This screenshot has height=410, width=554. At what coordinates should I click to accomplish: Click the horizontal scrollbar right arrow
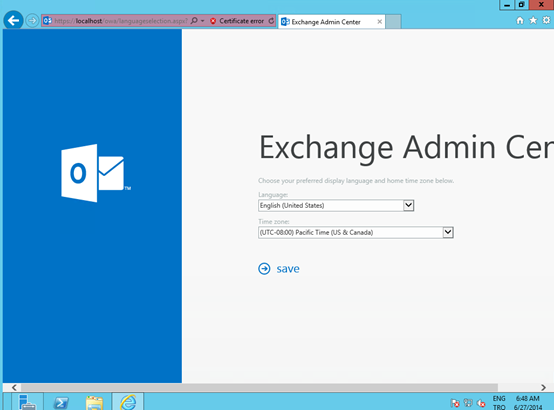pos(543,387)
